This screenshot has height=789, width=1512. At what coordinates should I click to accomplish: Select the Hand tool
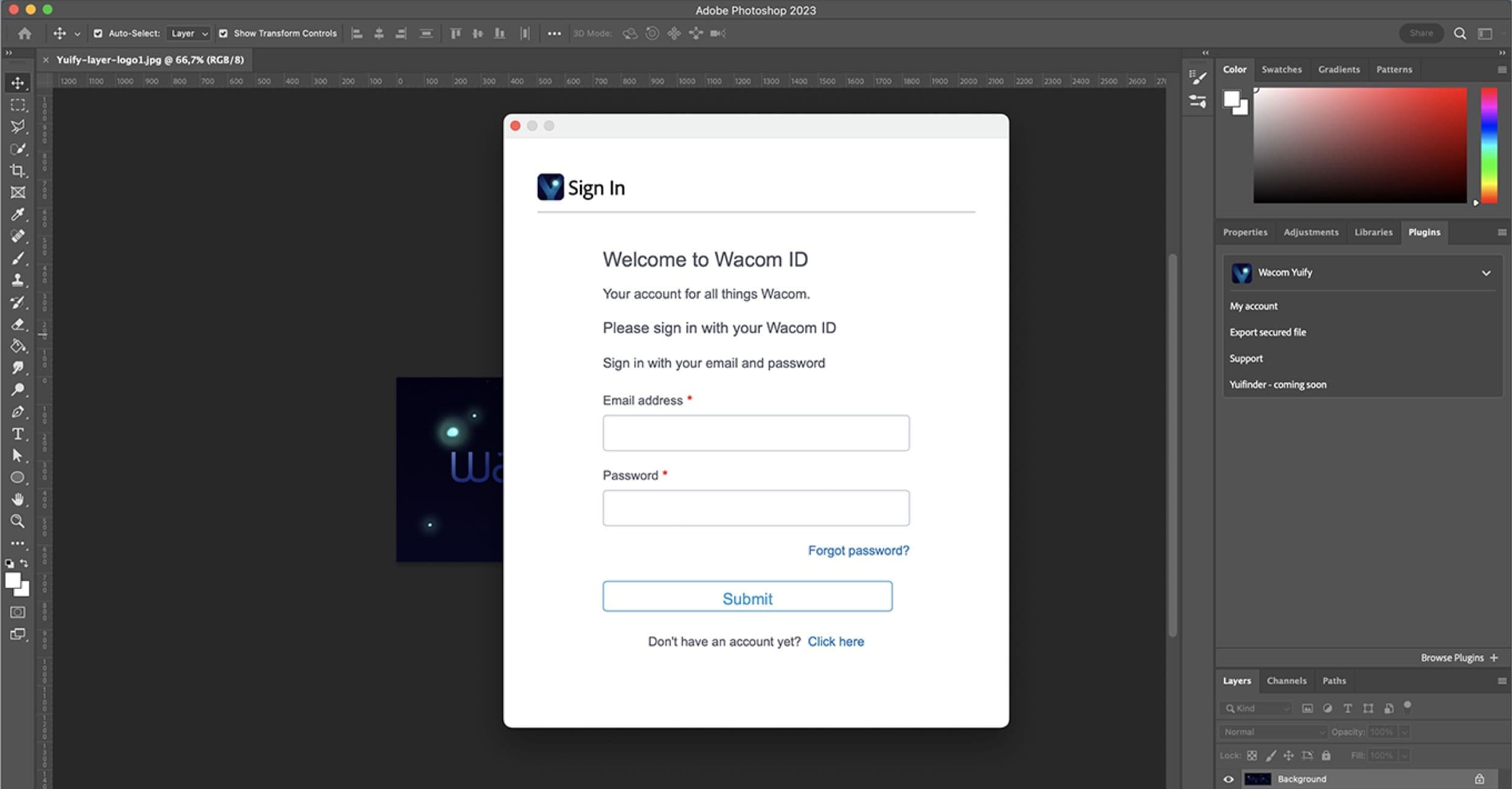pos(18,500)
